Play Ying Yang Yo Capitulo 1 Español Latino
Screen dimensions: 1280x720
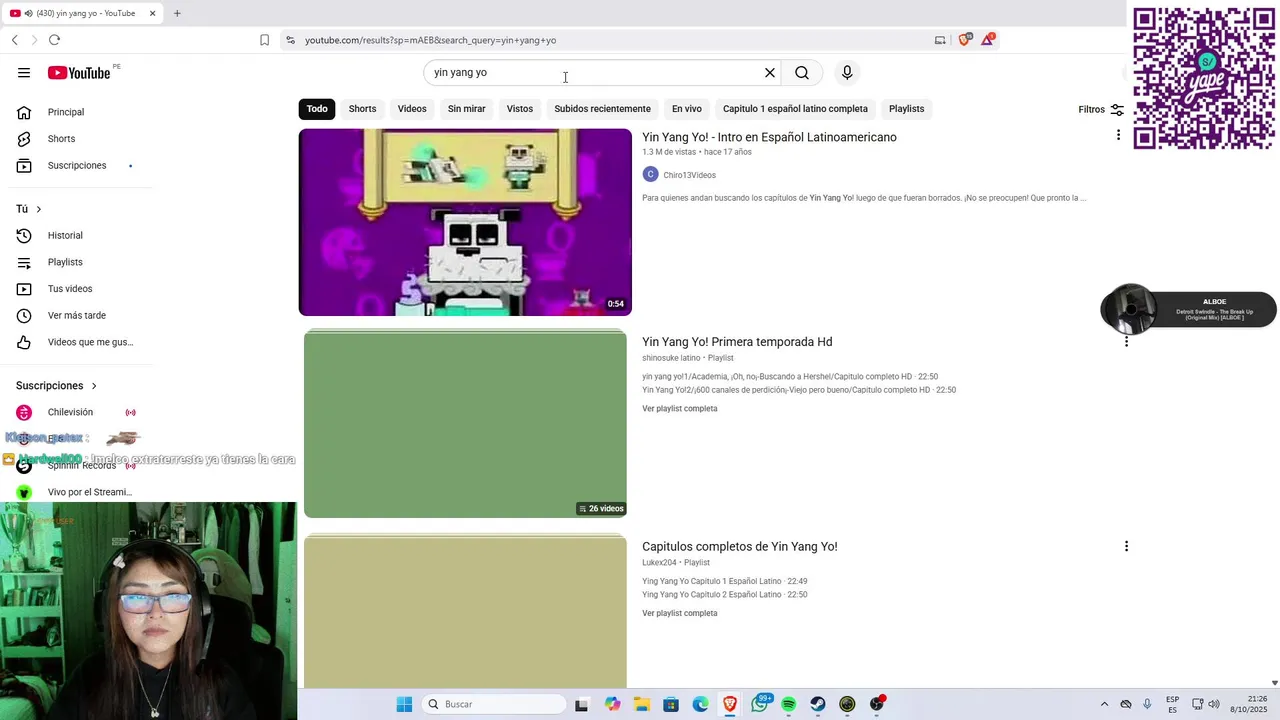(x=724, y=581)
